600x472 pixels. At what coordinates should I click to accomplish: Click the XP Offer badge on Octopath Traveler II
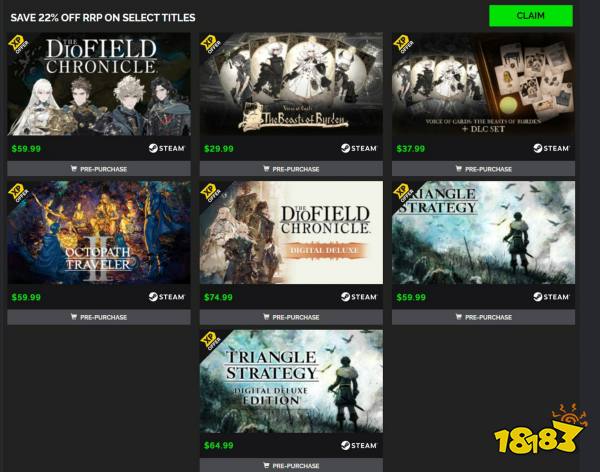point(18,192)
